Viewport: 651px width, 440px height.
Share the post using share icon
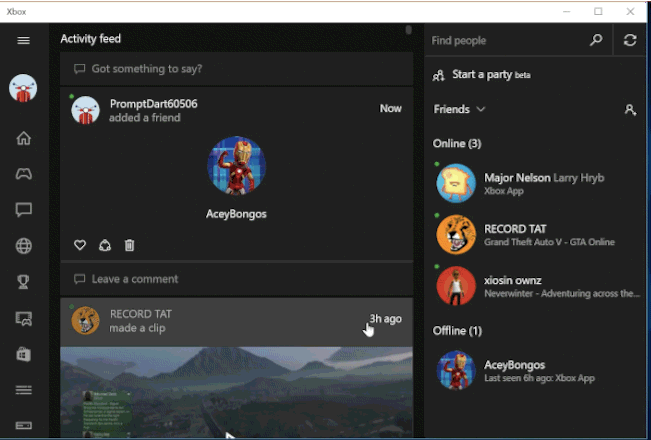click(x=105, y=245)
